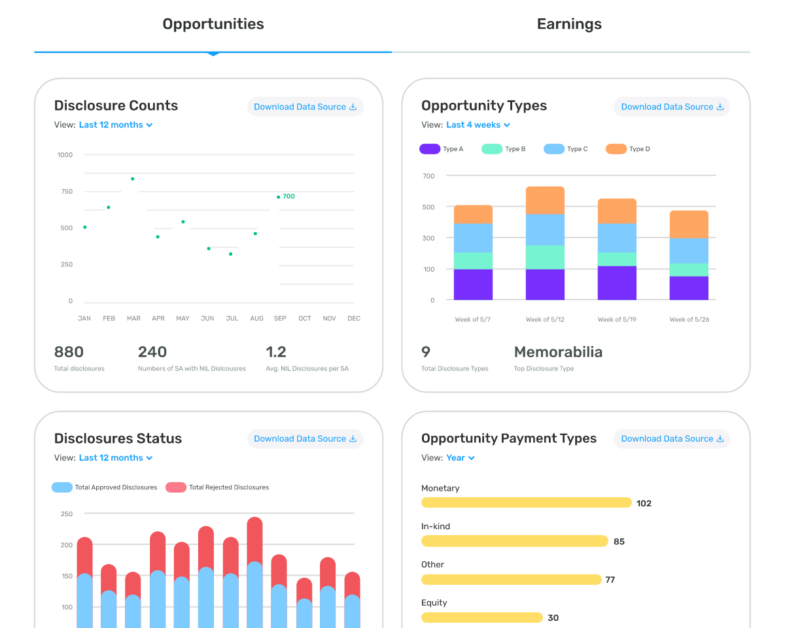Click Download Data Source in Disclosure Counts
This screenshot has width=785, height=628.
[299, 107]
